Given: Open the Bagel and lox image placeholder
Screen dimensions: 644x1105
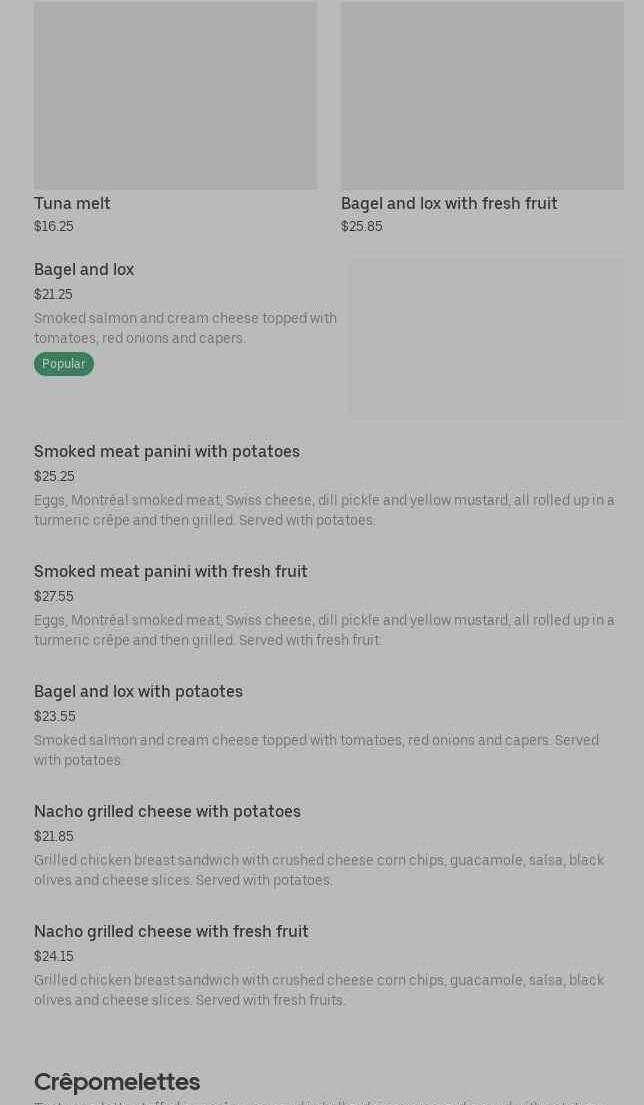Looking at the screenshot, I should pos(486,338).
